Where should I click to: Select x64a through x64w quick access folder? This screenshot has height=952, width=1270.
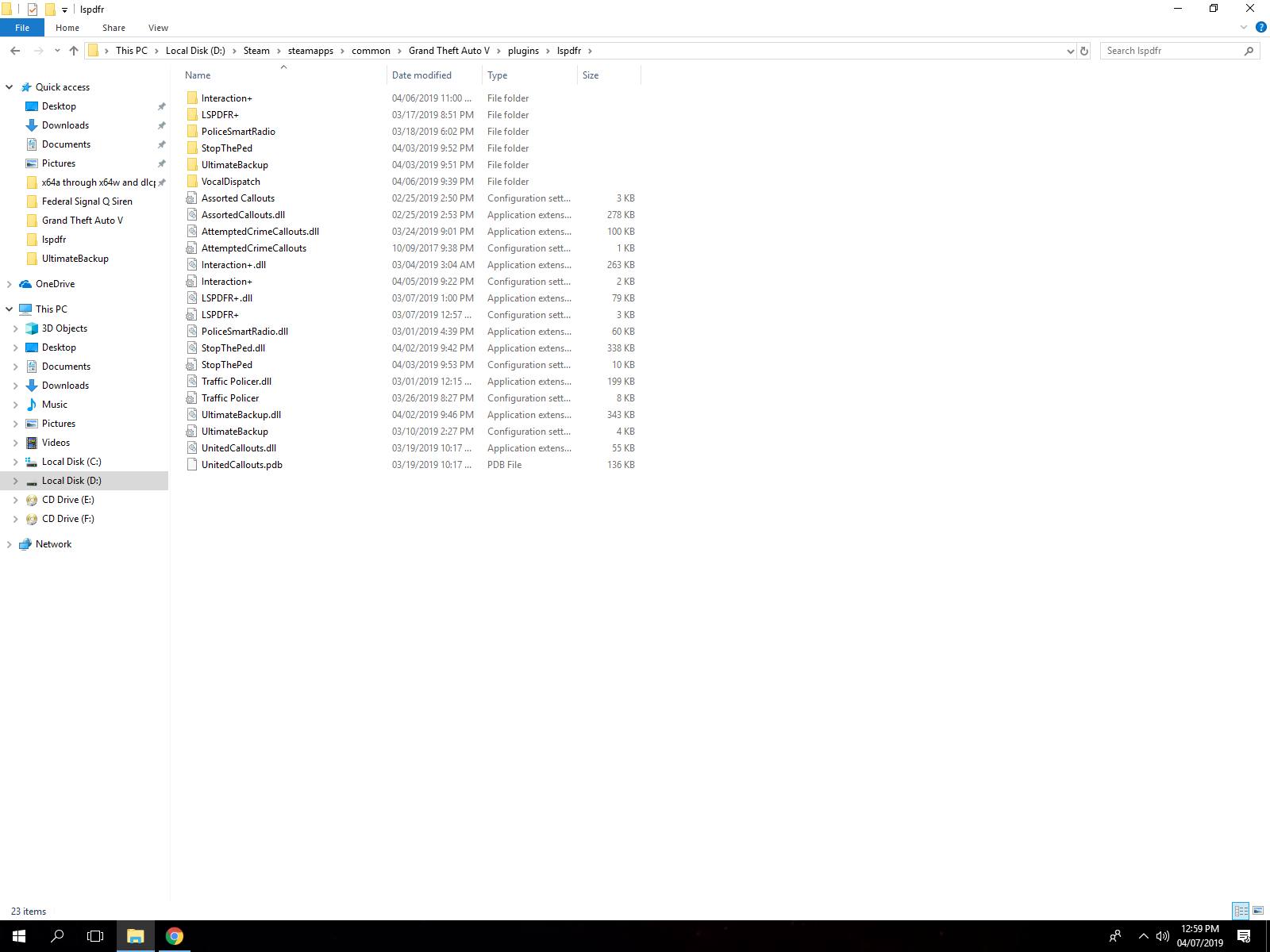98,182
